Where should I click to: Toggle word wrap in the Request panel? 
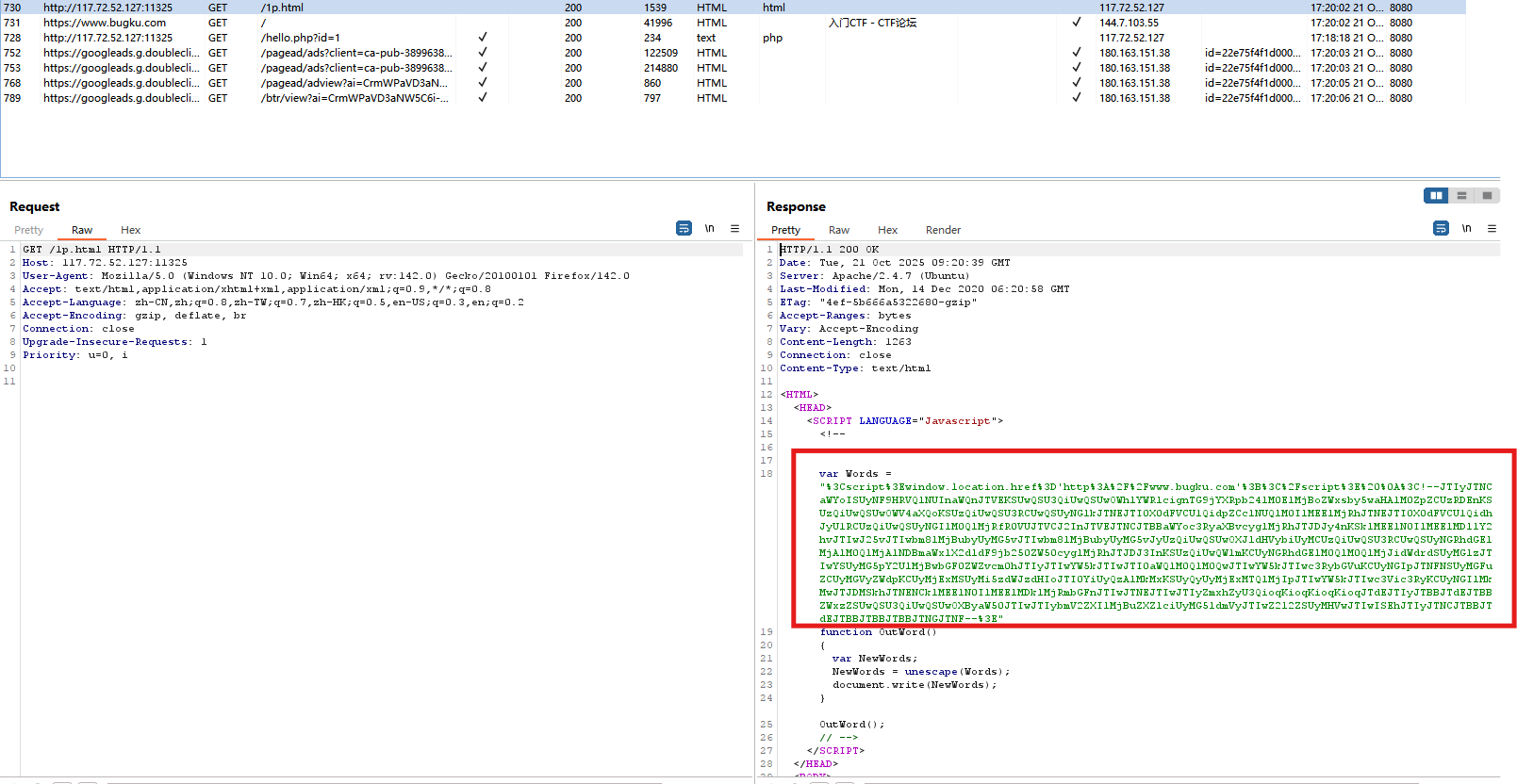coord(684,228)
